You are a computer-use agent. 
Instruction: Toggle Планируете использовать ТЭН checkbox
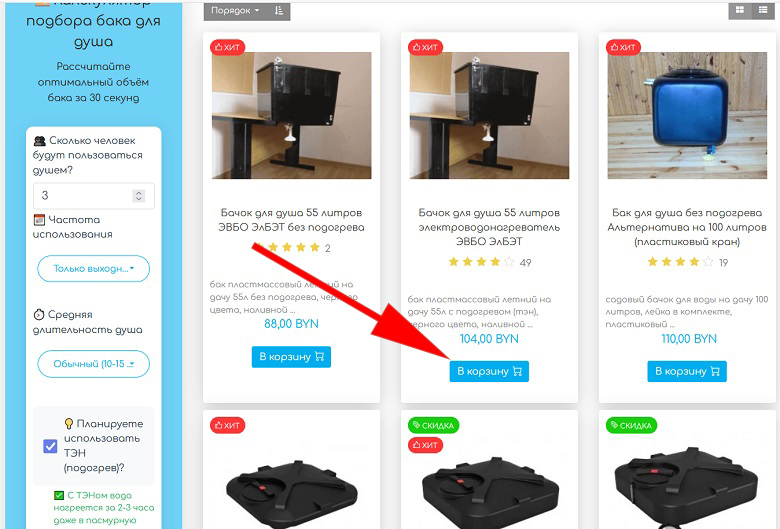coord(50,446)
